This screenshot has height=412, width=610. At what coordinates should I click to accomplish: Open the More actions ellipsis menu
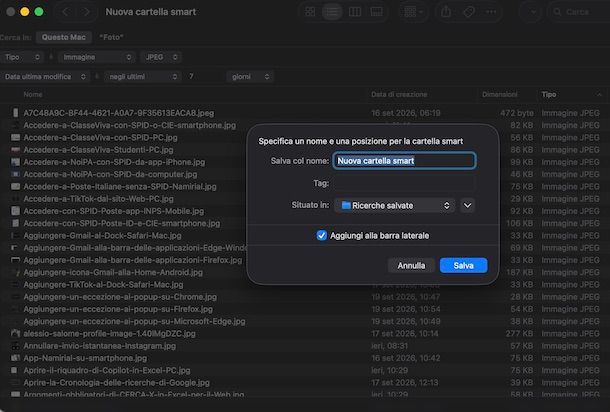(x=491, y=12)
